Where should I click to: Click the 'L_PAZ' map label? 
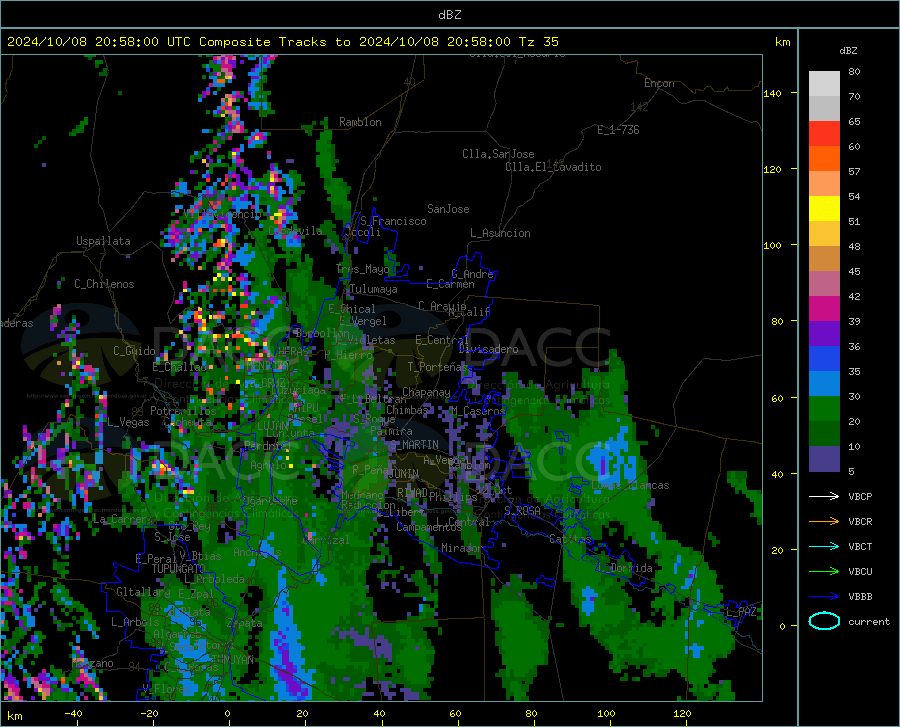coord(742,612)
